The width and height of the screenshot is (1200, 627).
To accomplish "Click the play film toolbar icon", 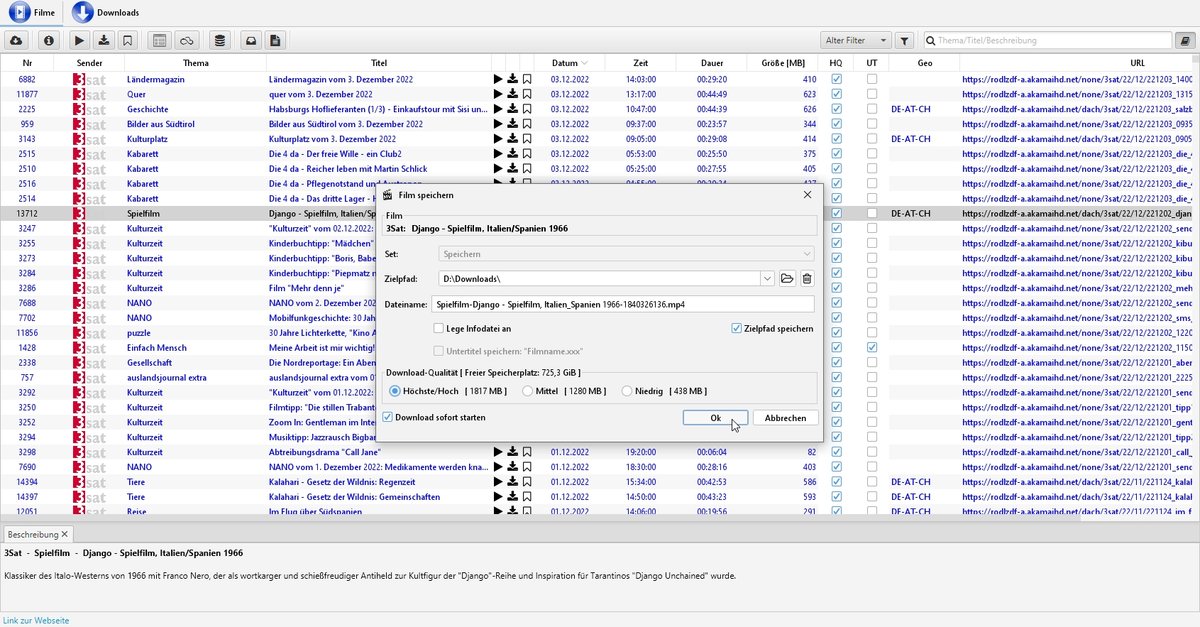I will pos(80,40).
